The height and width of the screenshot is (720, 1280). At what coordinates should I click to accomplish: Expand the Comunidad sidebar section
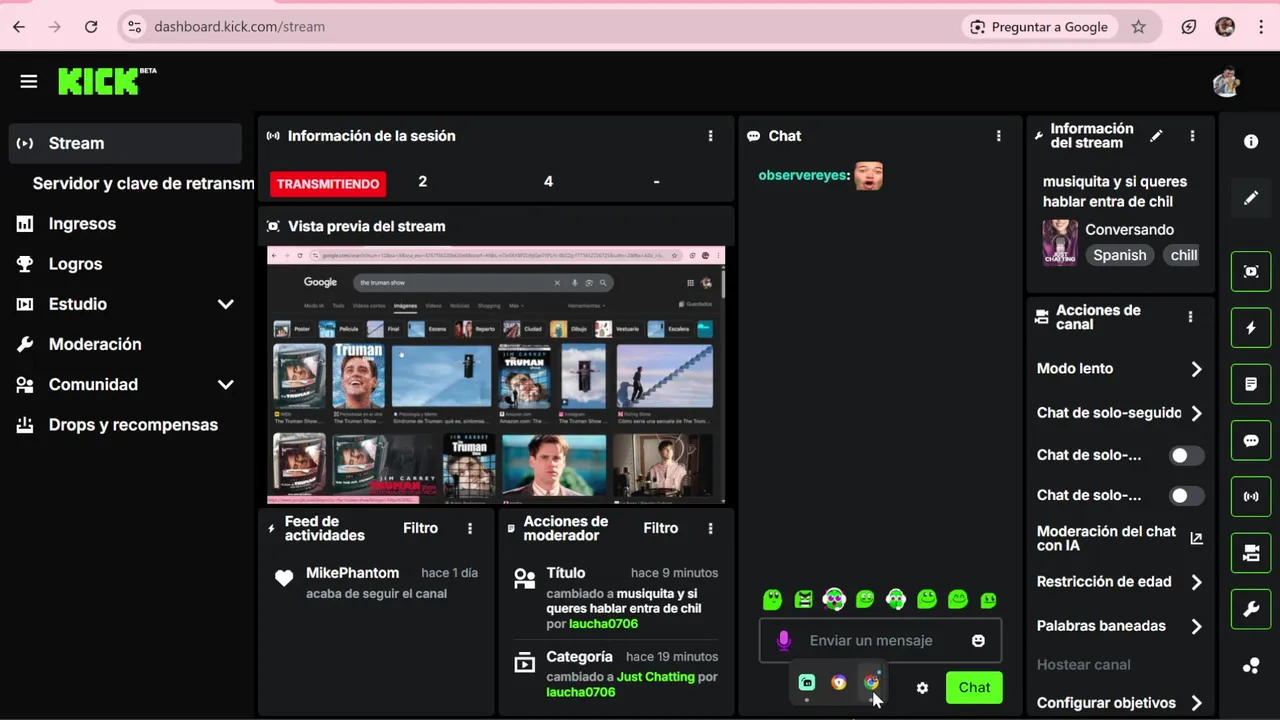click(226, 384)
